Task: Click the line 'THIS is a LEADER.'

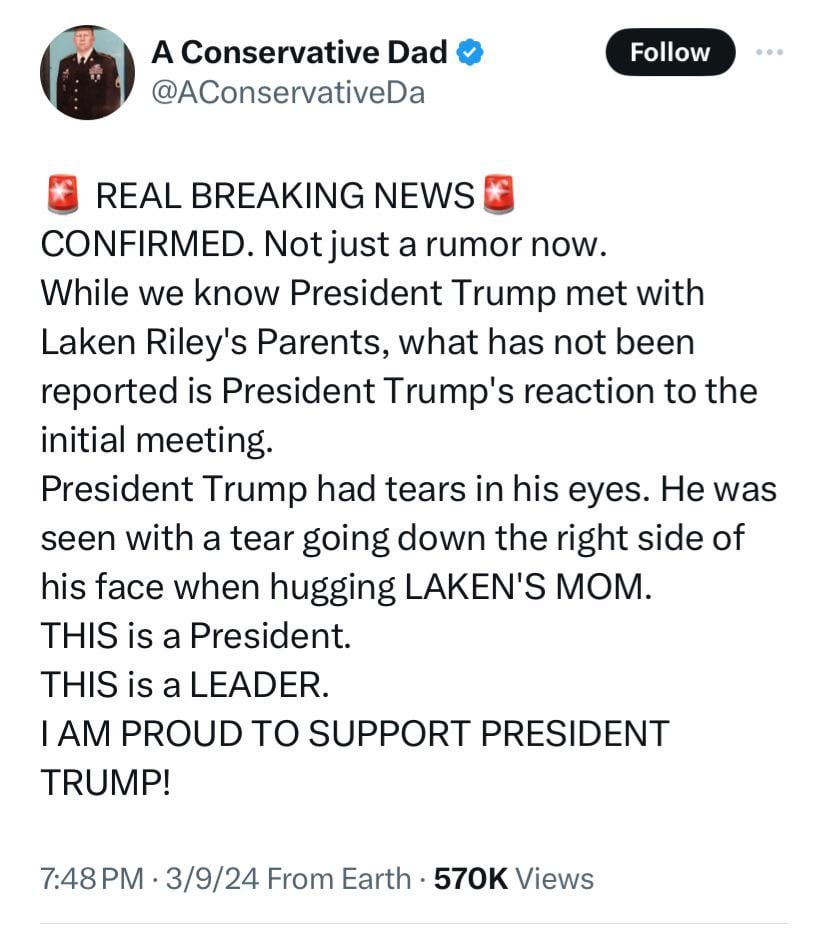Action: (x=183, y=685)
